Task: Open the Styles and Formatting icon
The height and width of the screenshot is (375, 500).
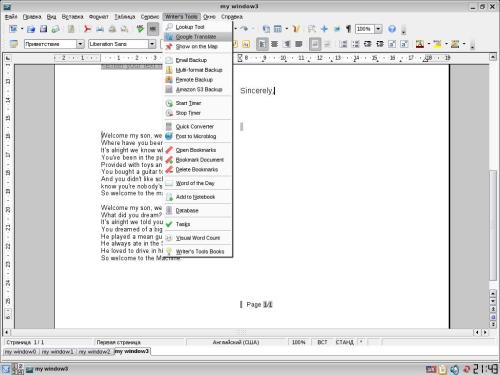Action: (13, 44)
